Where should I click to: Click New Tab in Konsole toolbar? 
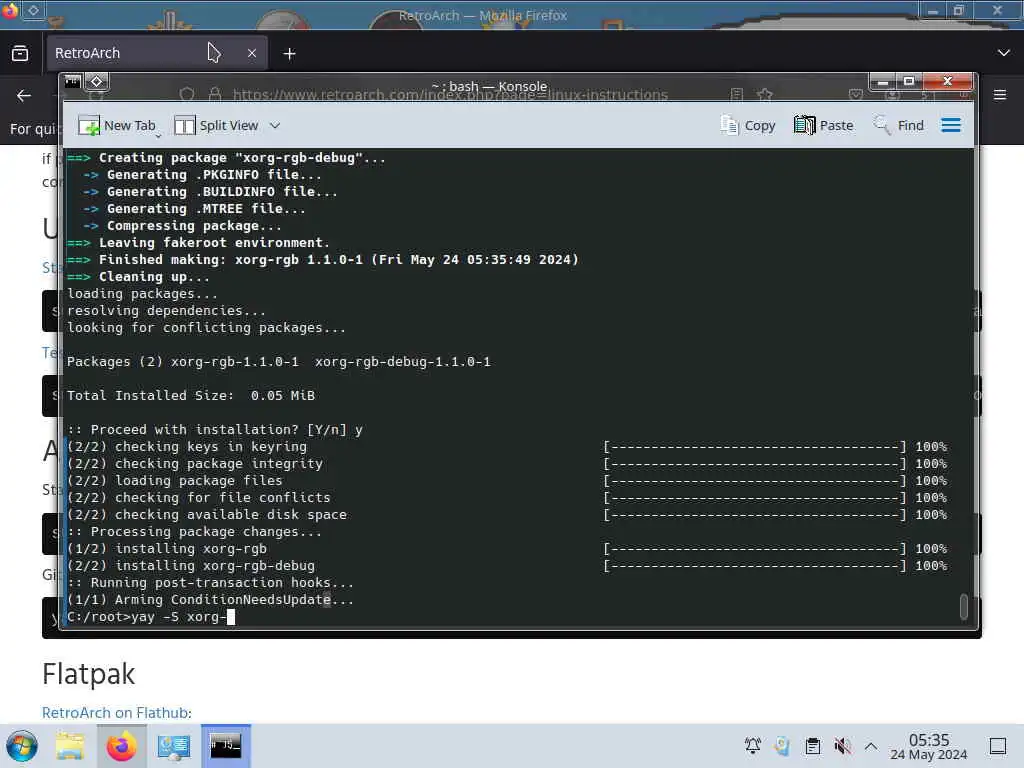(x=117, y=125)
